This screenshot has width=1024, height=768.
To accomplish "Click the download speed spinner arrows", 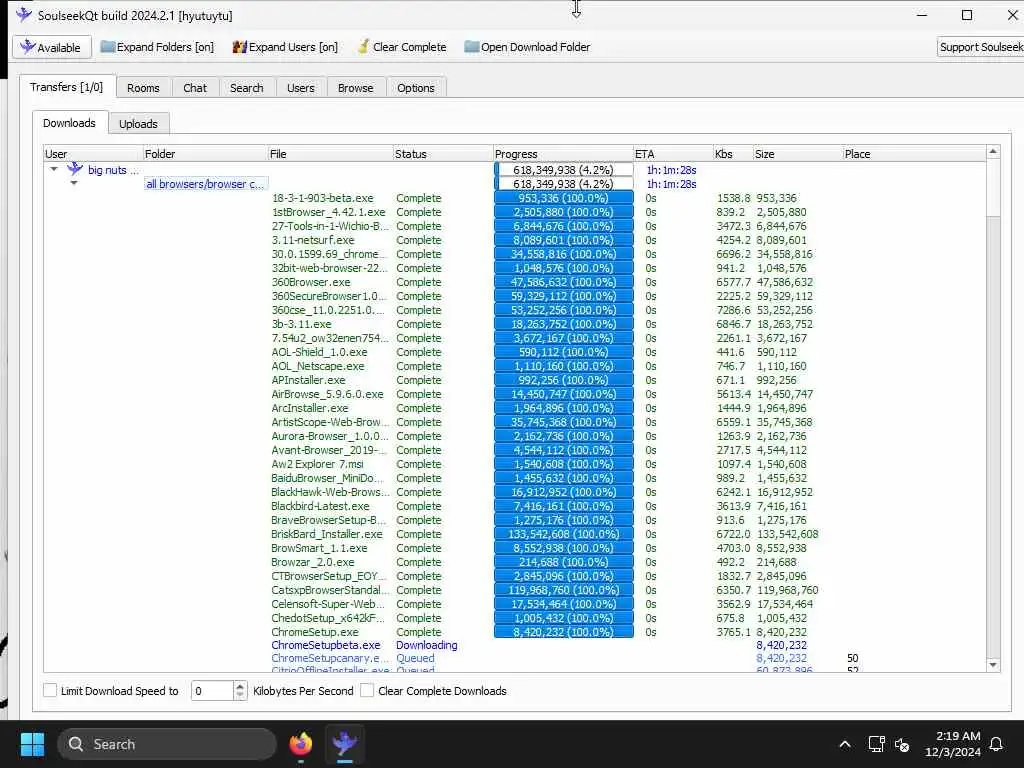I will click(240, 690).
